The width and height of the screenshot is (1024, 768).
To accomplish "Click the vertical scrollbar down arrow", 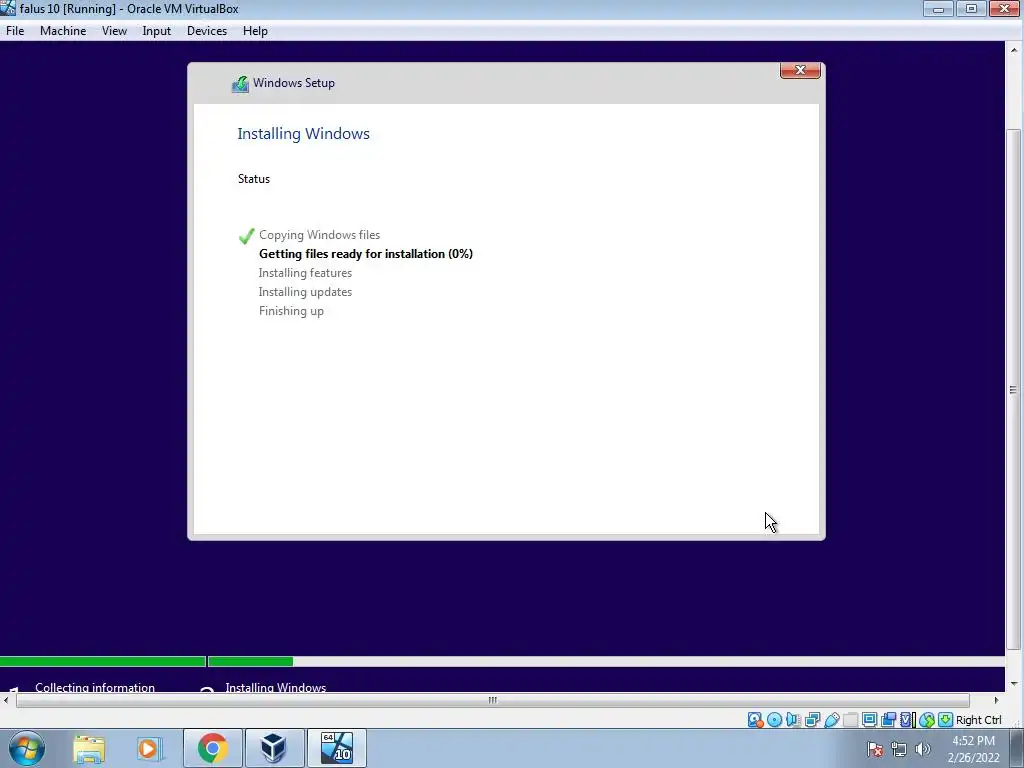I will (x=1014, y=684).
